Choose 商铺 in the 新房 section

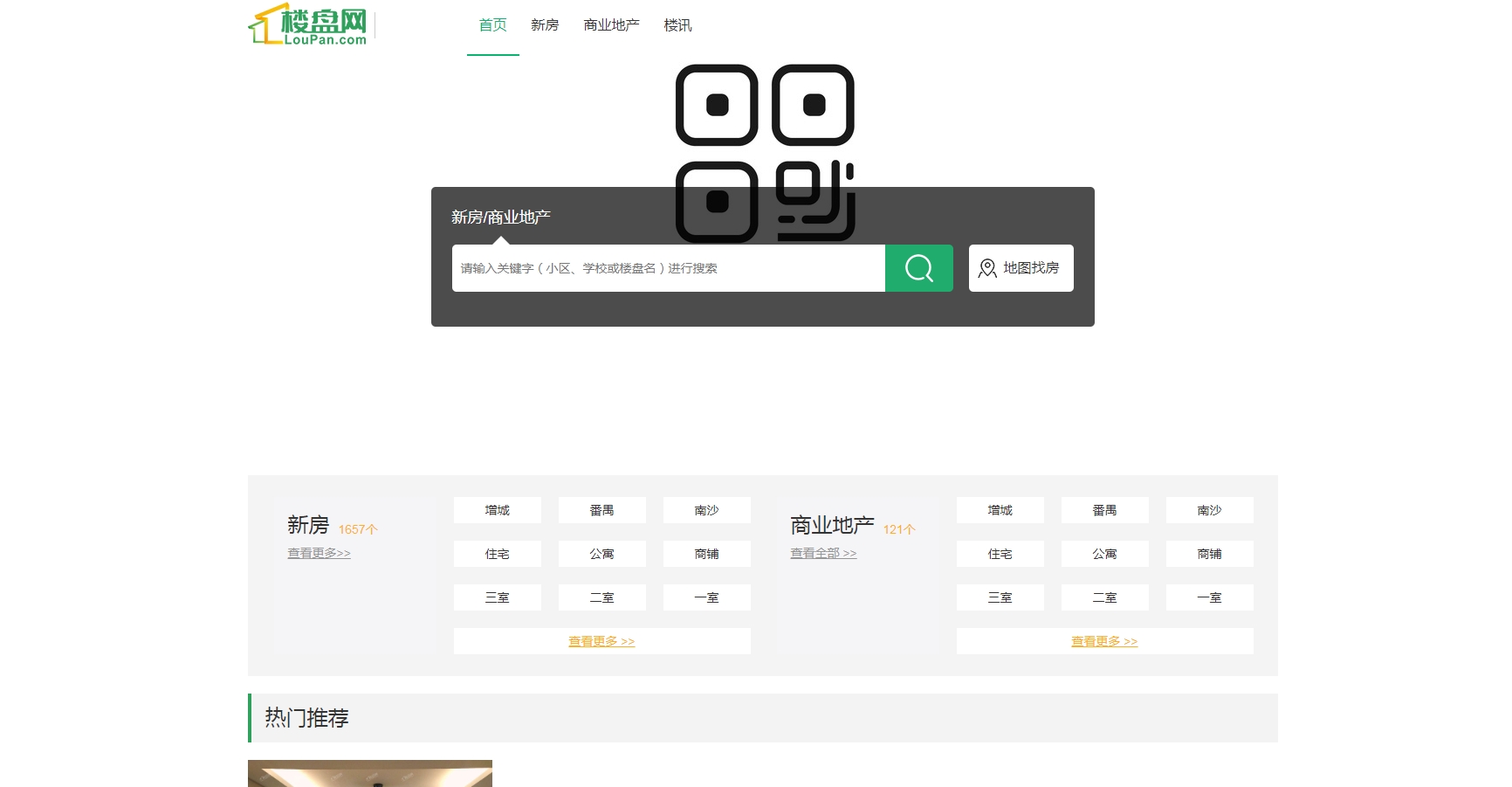(x=707, y=554)
